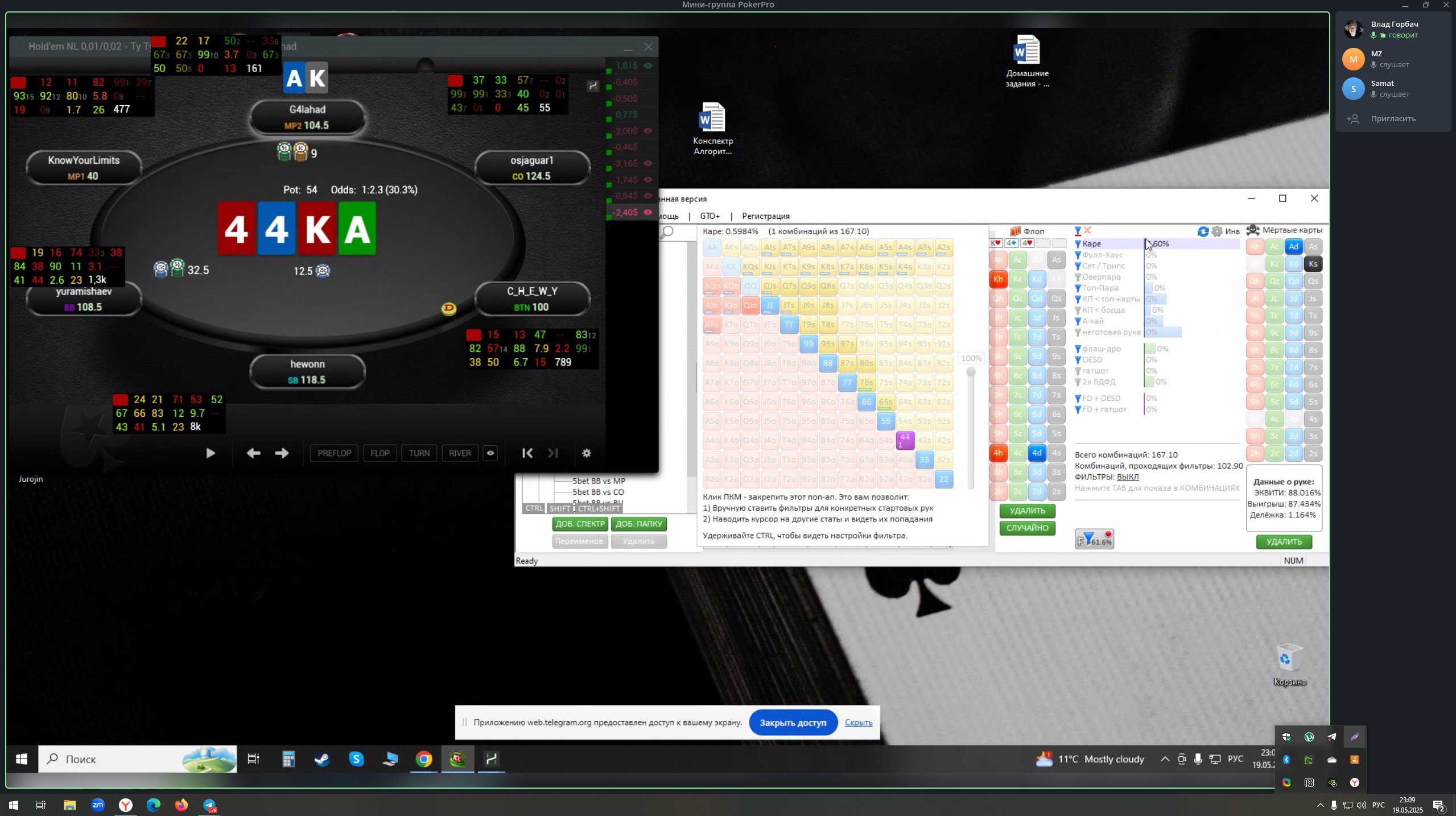This screenshot has width=1456, height=816.
Task: Open Firefox from the bottom taskbar
Action: (x=181, y=805)
